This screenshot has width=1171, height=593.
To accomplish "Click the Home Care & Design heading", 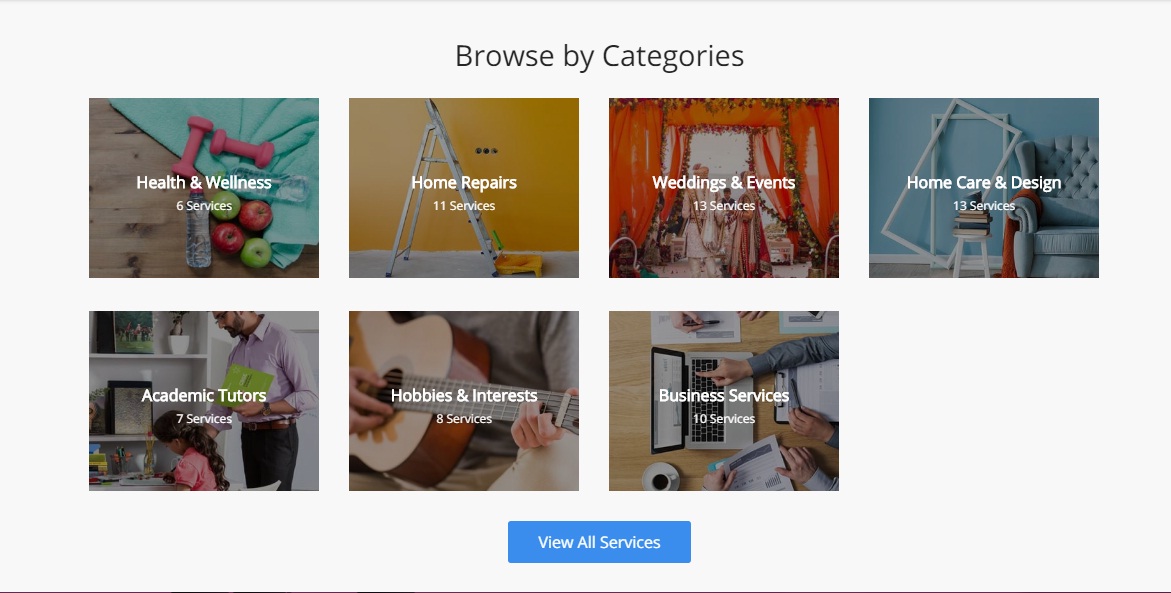I will (984, 182).
